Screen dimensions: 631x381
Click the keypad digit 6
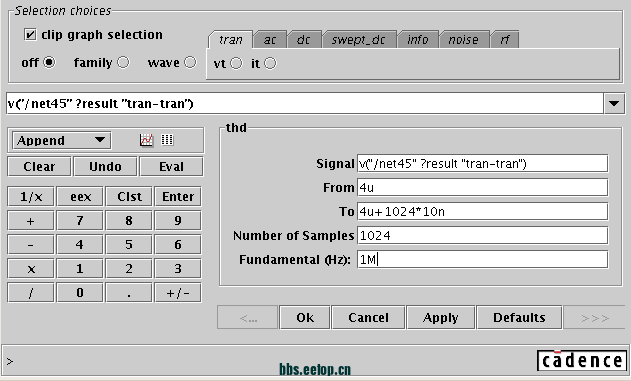point(178,245)
